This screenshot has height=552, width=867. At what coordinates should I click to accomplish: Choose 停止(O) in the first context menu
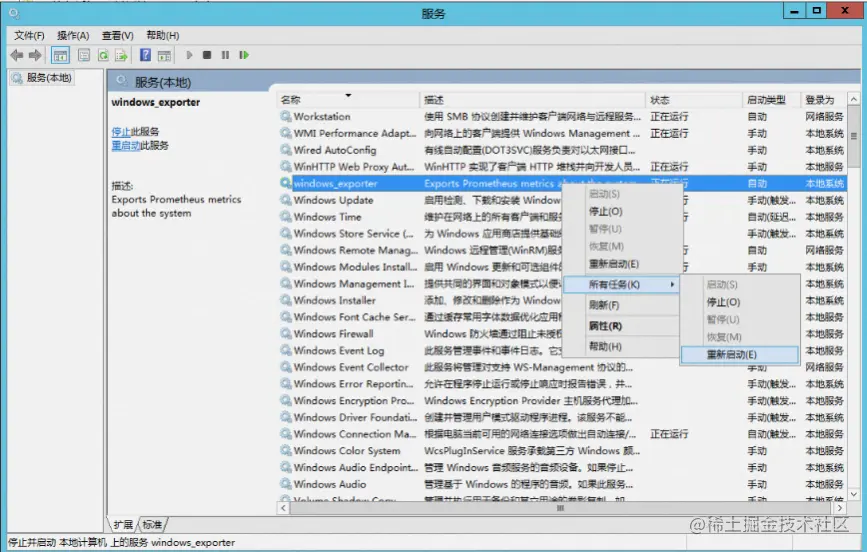[621, 211]
